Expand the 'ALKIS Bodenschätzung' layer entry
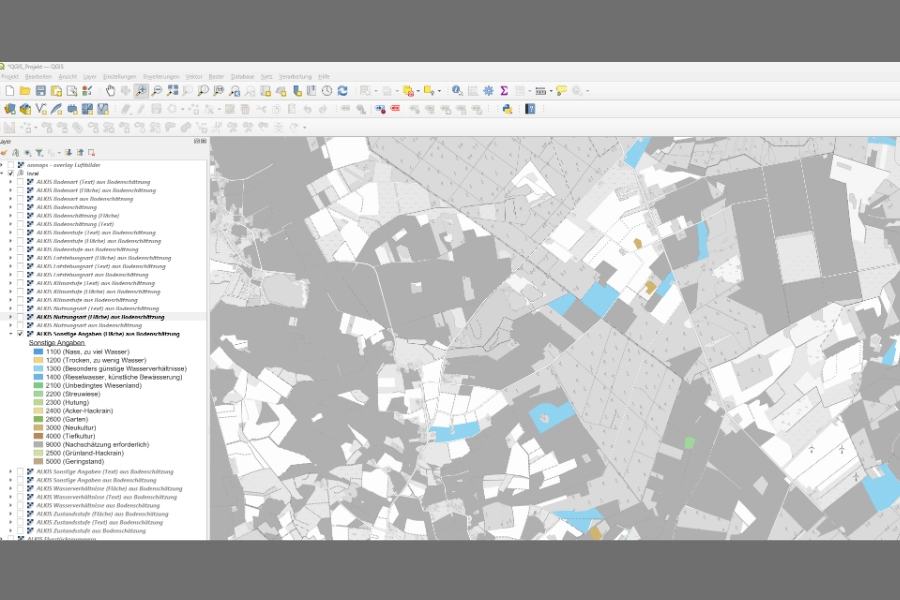Screen dimensions: 900x600 coord(10,207)
